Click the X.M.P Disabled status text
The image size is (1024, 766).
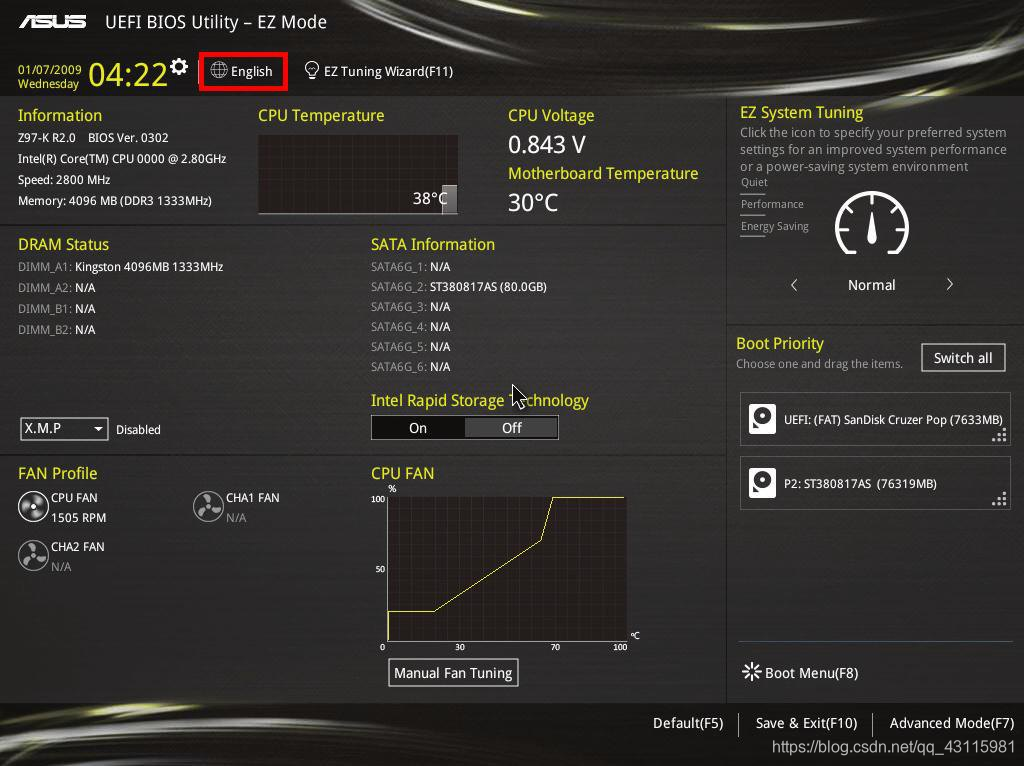pyautogui.click(x=138, y=430)
